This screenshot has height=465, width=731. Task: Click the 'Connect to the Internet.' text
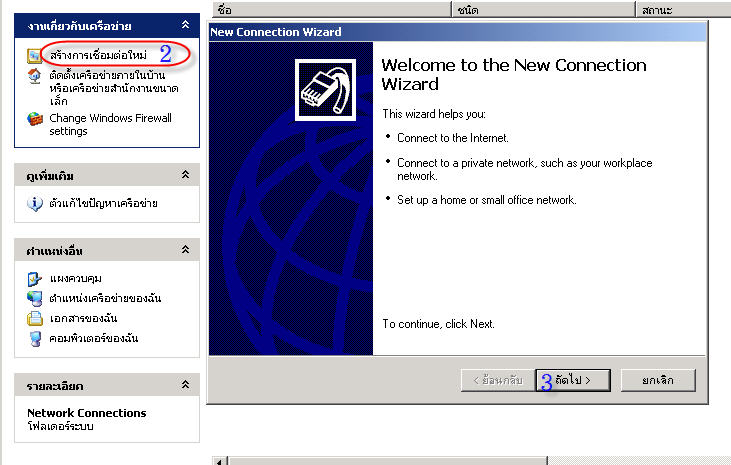coord(453,138)
